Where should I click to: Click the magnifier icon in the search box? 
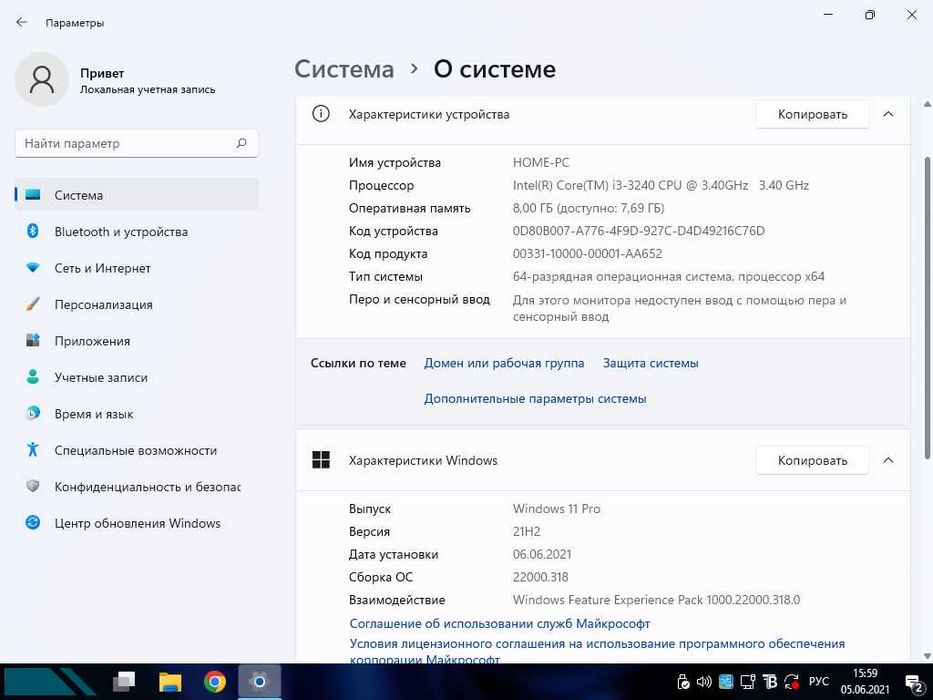tap(241, 143)
